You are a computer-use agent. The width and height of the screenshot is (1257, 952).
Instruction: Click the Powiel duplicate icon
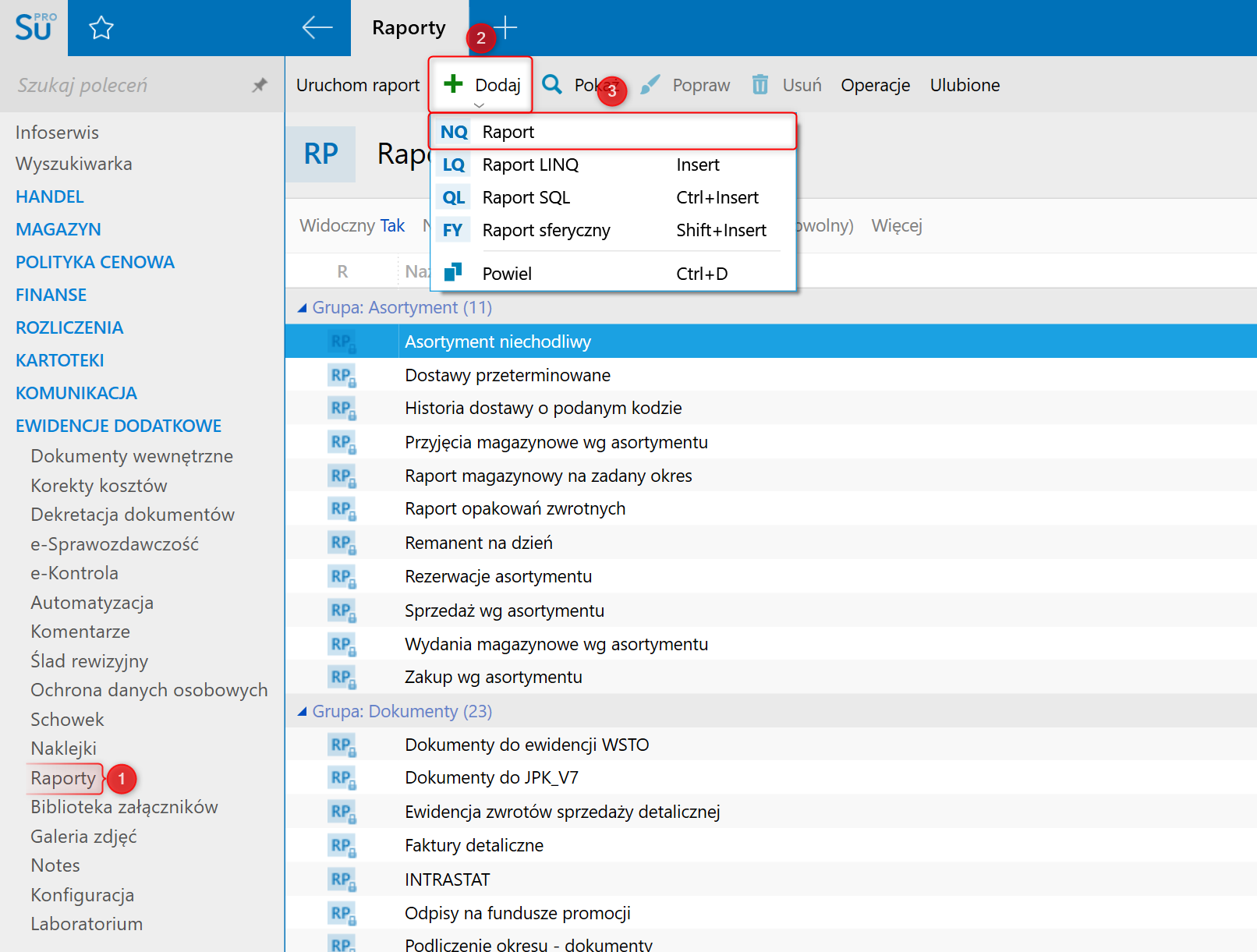[x=453, y=272]
